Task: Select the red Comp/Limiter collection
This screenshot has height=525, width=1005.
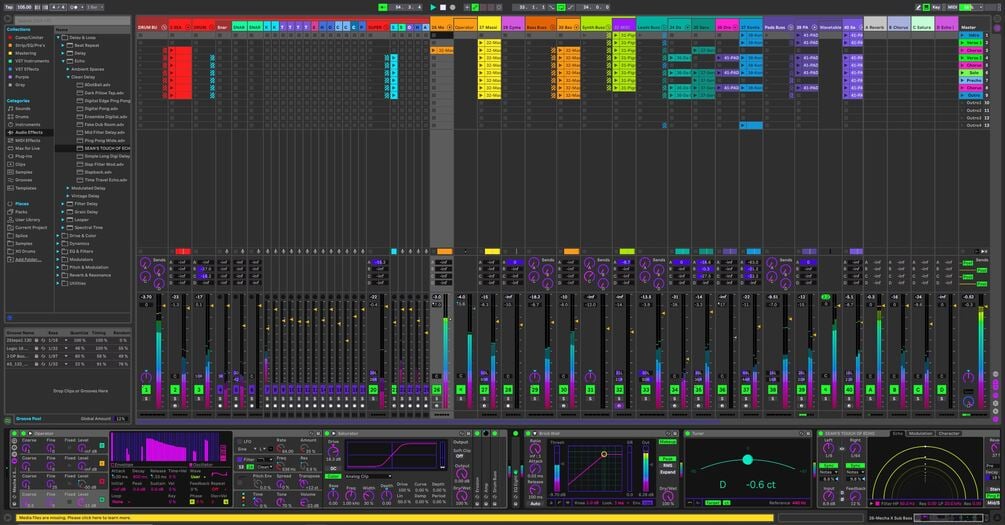Action: coord(29,37)
